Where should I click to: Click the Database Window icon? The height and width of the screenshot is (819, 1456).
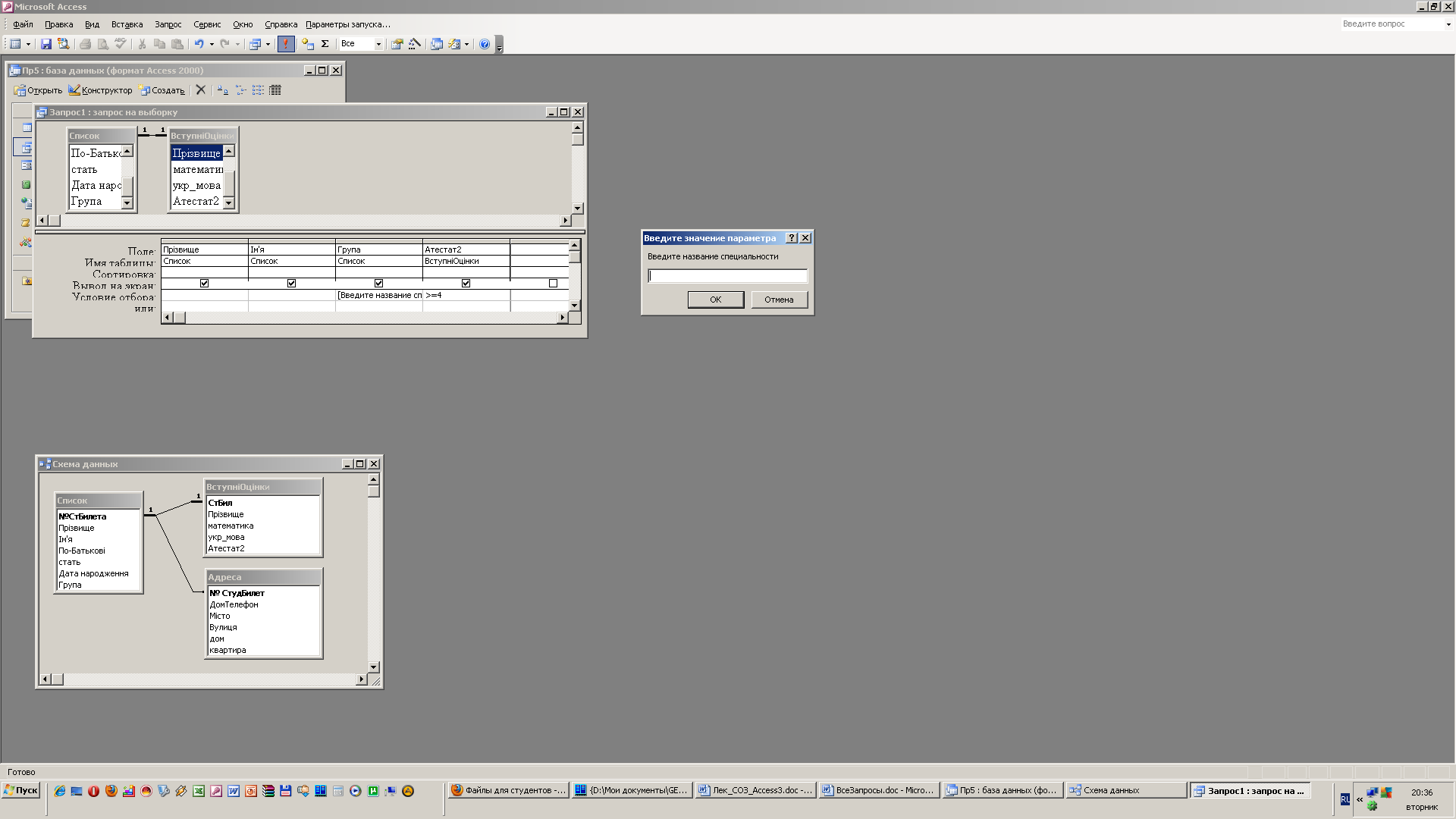coord(437,44)
